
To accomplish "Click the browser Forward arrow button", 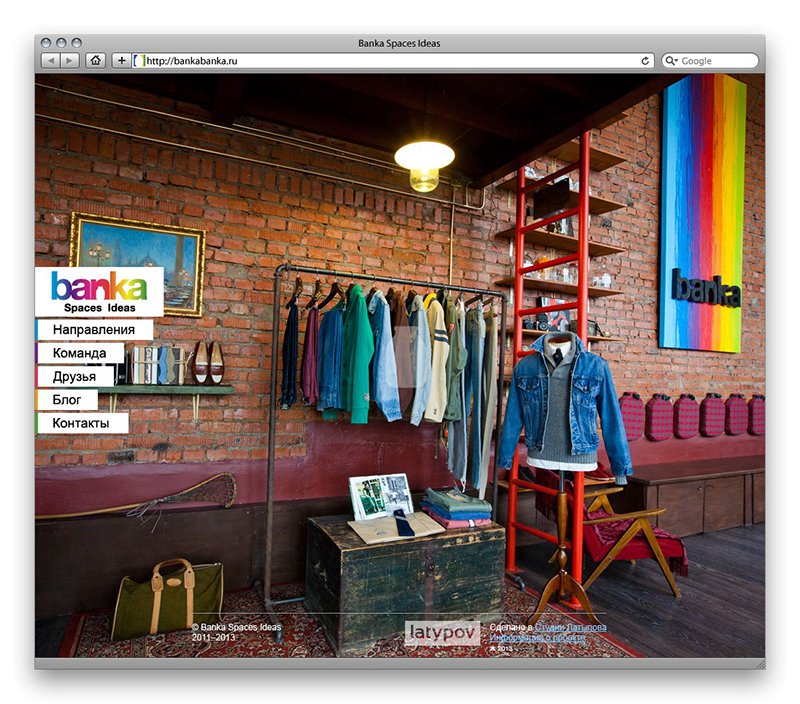I will pyautogui.click(x=69, y=61).
